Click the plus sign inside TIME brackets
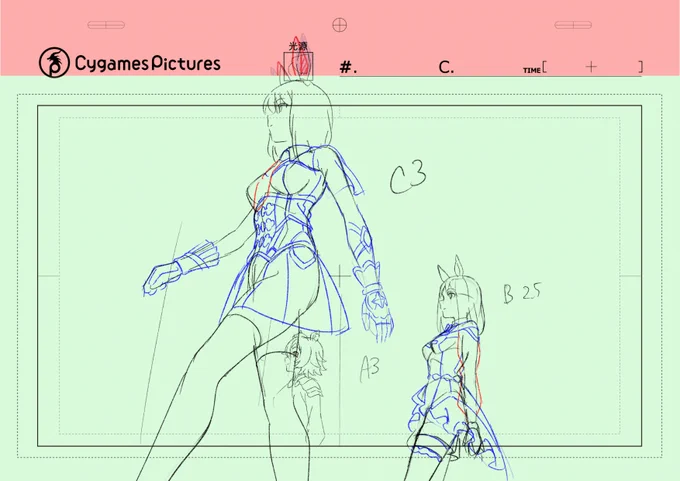 coord(591,67)
